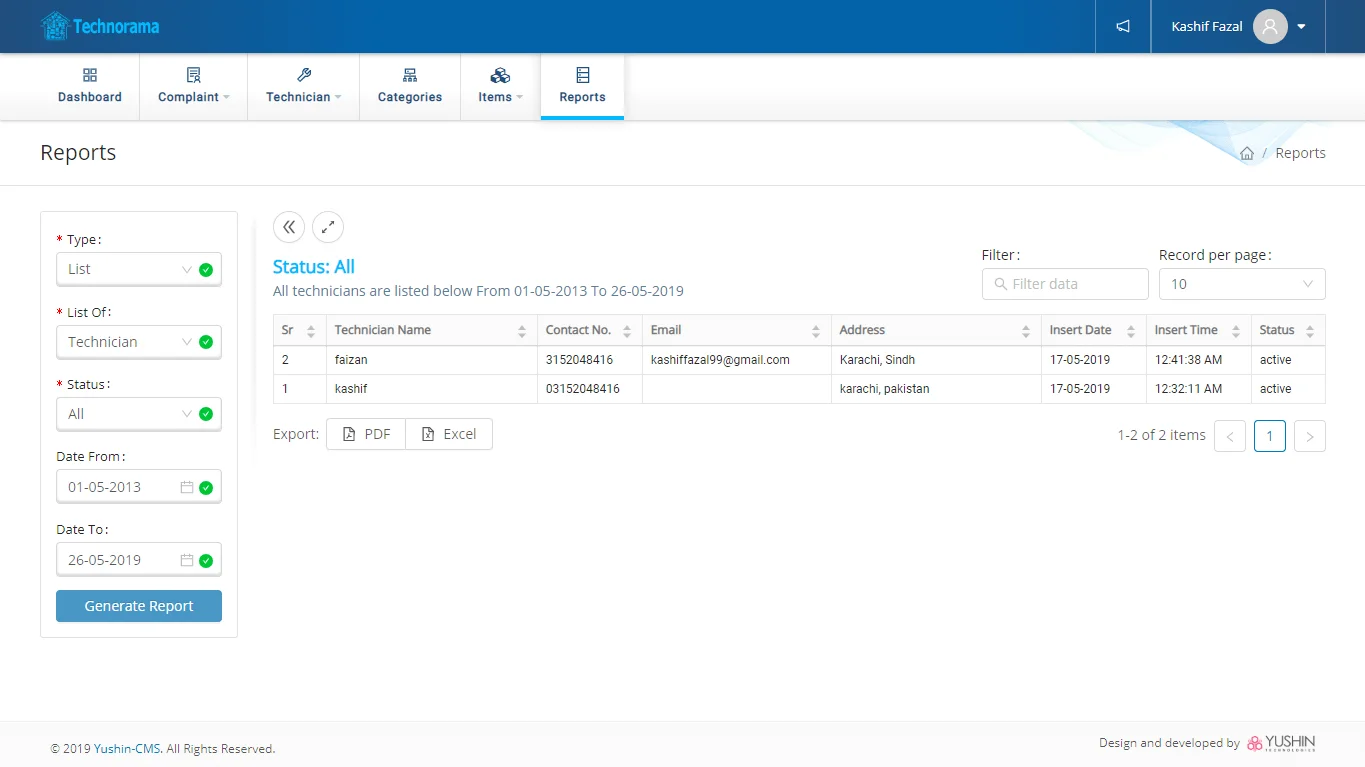Screen dimensions: 1365x767
Task: Click the user avatar icon
Action: pos(1269,26)
